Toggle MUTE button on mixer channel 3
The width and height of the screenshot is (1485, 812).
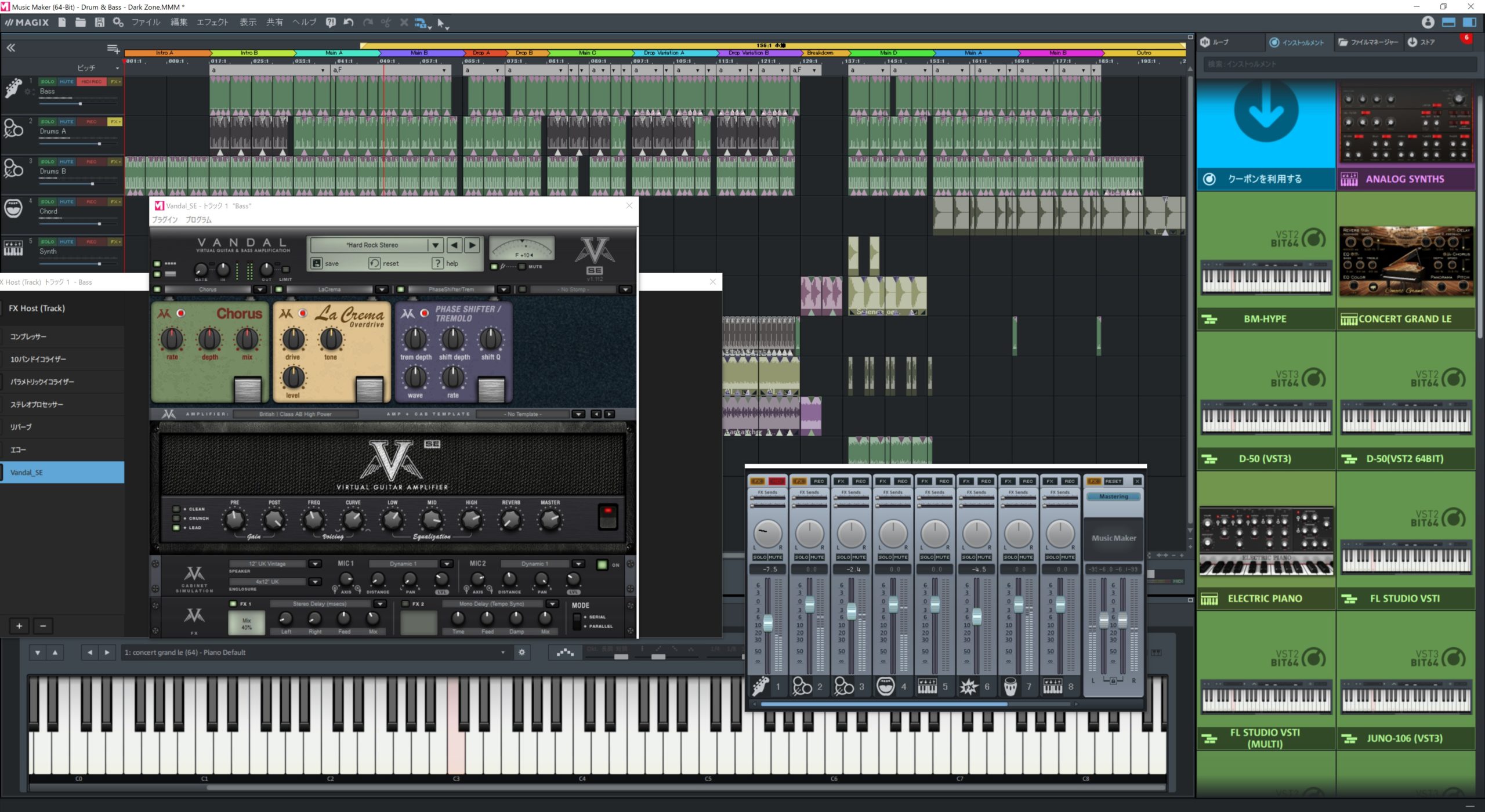tap(859, 557)
